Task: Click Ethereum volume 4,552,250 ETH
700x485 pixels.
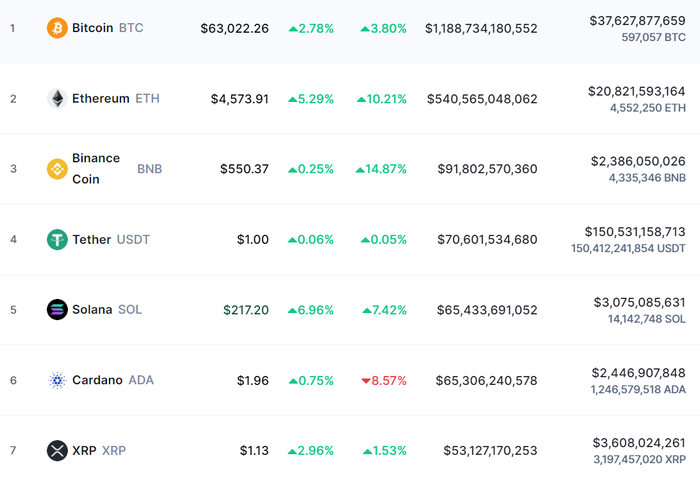Action: (x=648, y=108)
